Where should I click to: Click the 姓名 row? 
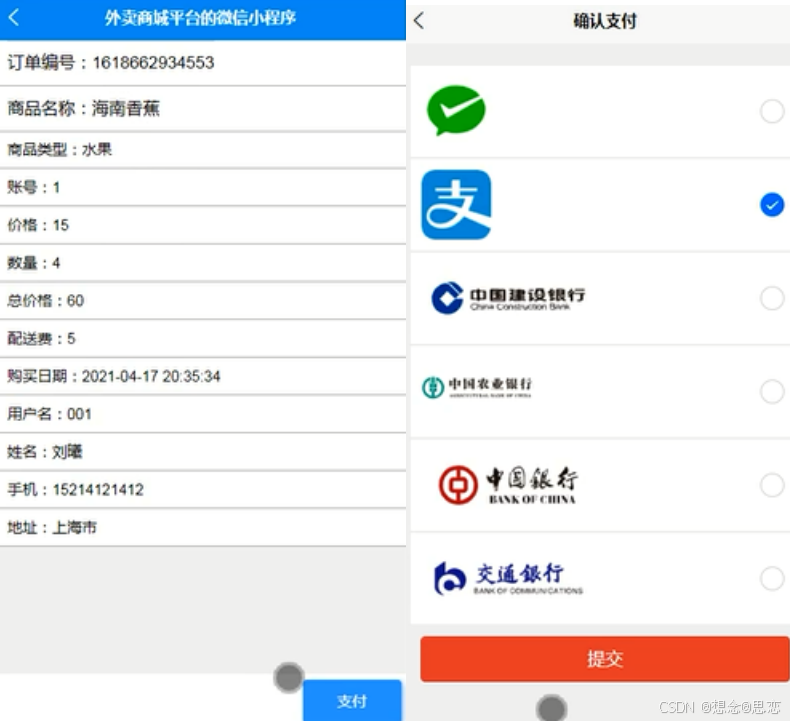coord(203,452)
